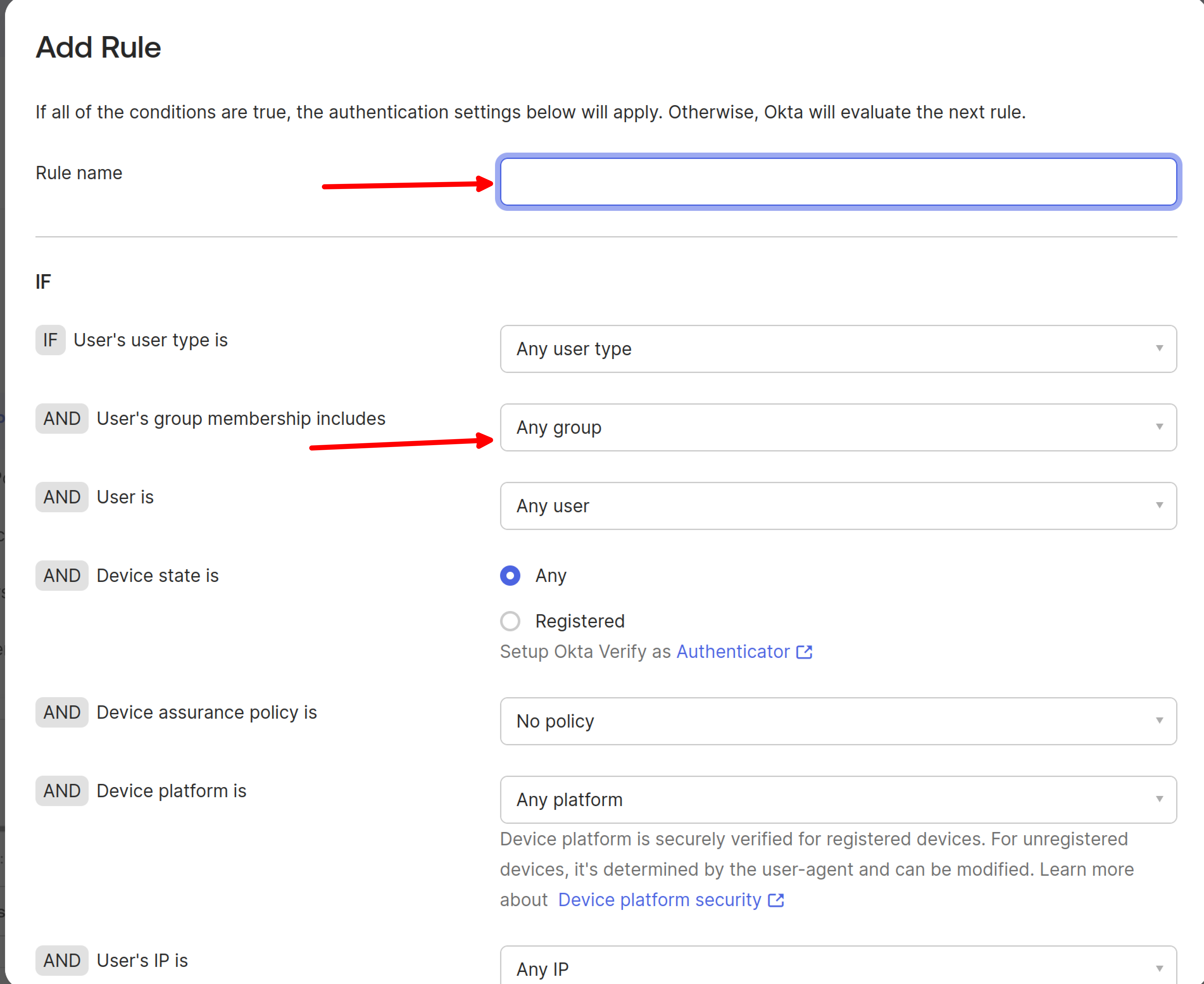Open the Authenticator setup link
The image size is (1204, 984).
click(733, 652)
